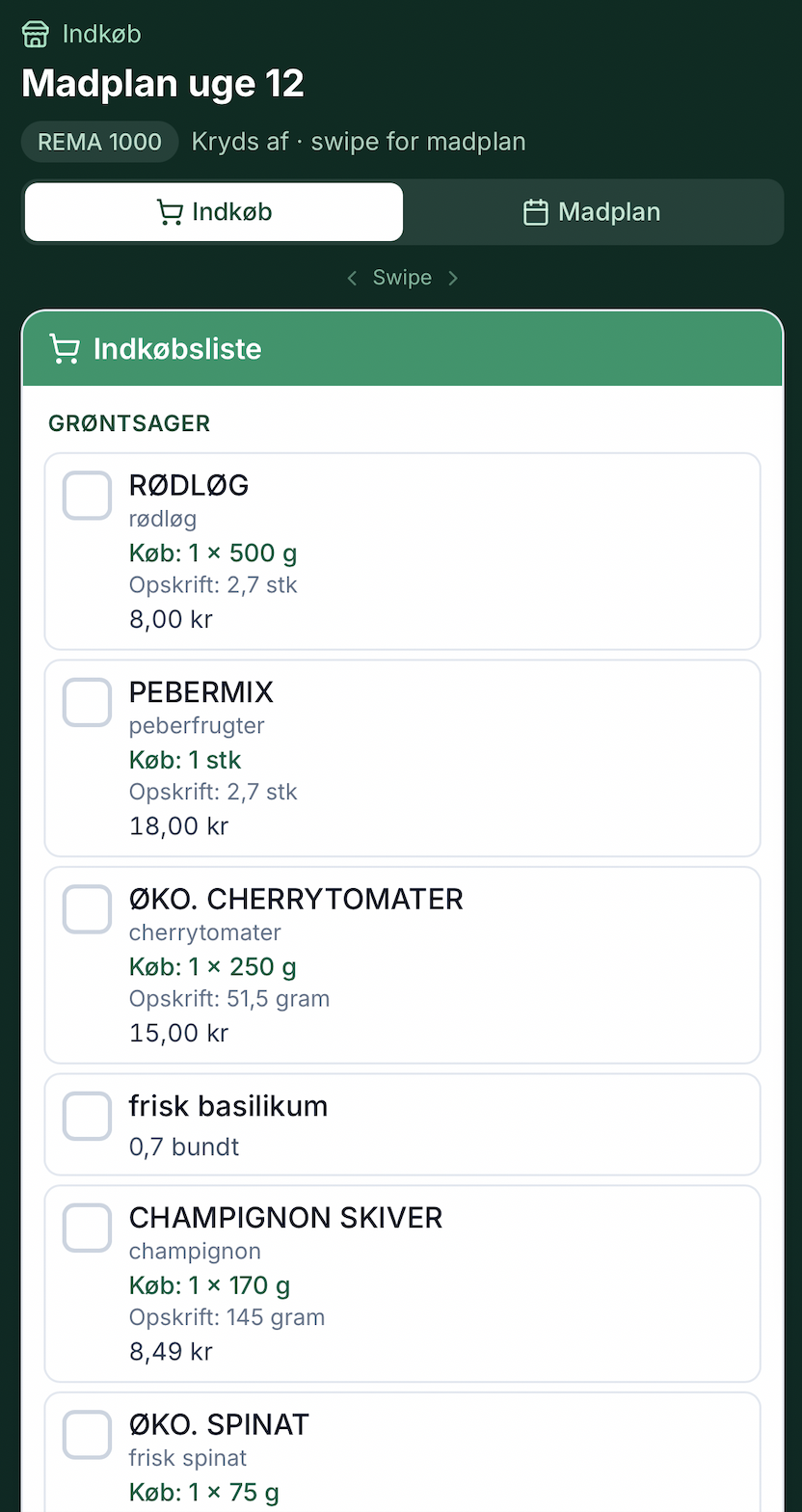Click the store icon beside Indkøb header
The width and height of the screenshot is (802, 1512).
point(36,35)
